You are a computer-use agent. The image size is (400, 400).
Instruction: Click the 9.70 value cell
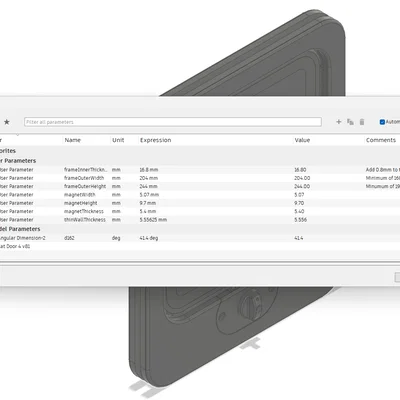[299, 203]
